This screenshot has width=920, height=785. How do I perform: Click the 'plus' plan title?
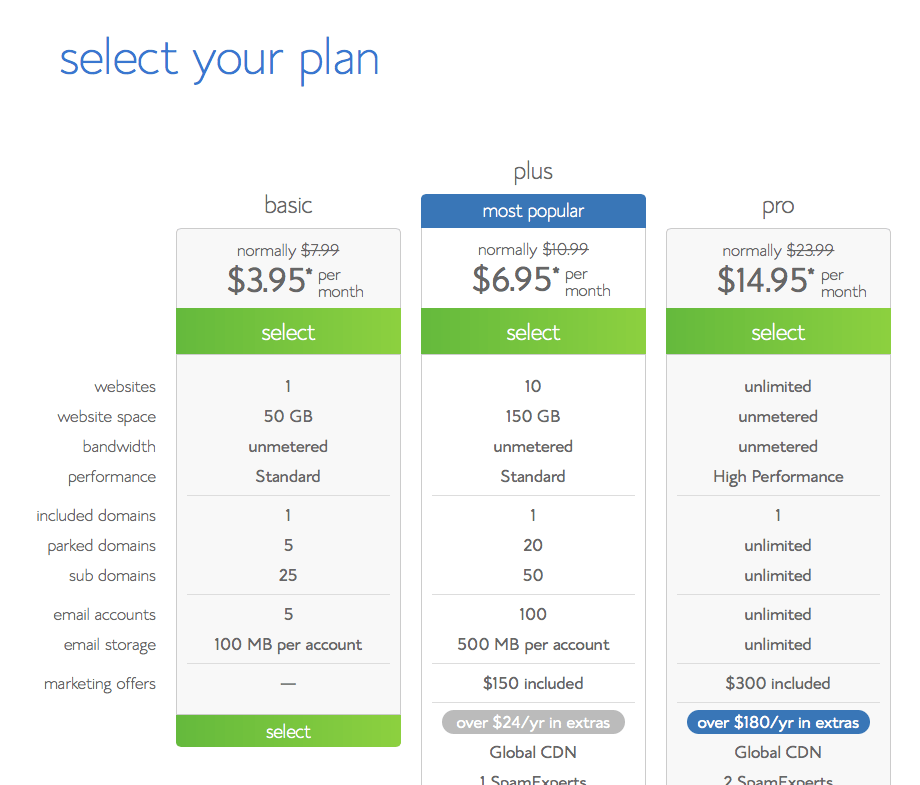pos(533,172)
